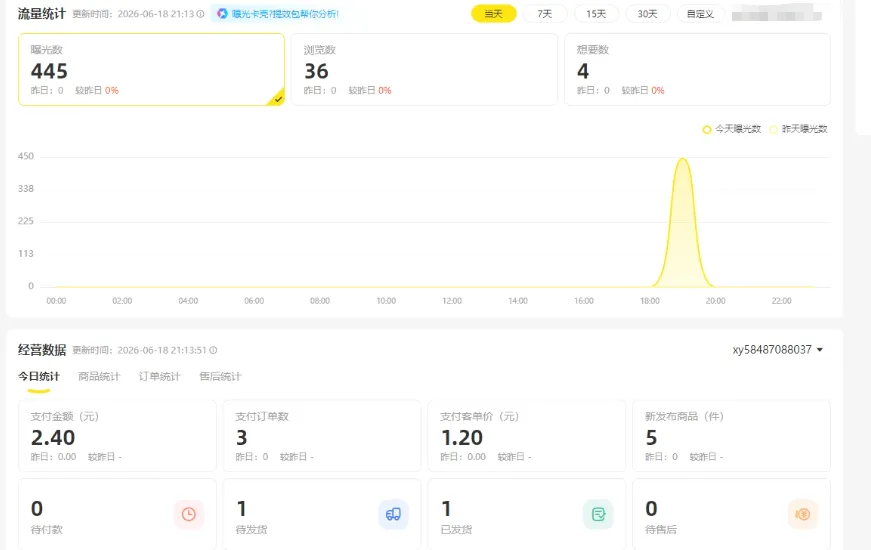This screenshot has height=550, width=871.
Task: Click the info icon beside traffic update time
Action: (x=200, y=14)
